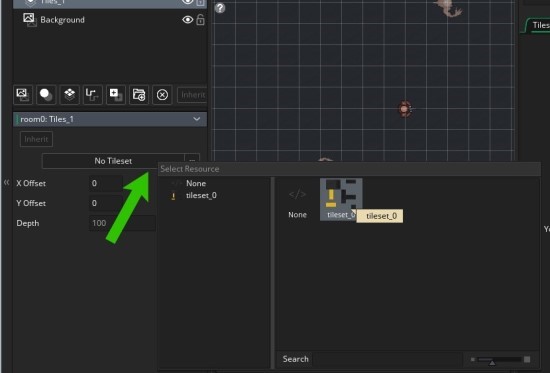Create a new background layer icon
This screenshot has width=550, height=373.
tap(23, 94)
